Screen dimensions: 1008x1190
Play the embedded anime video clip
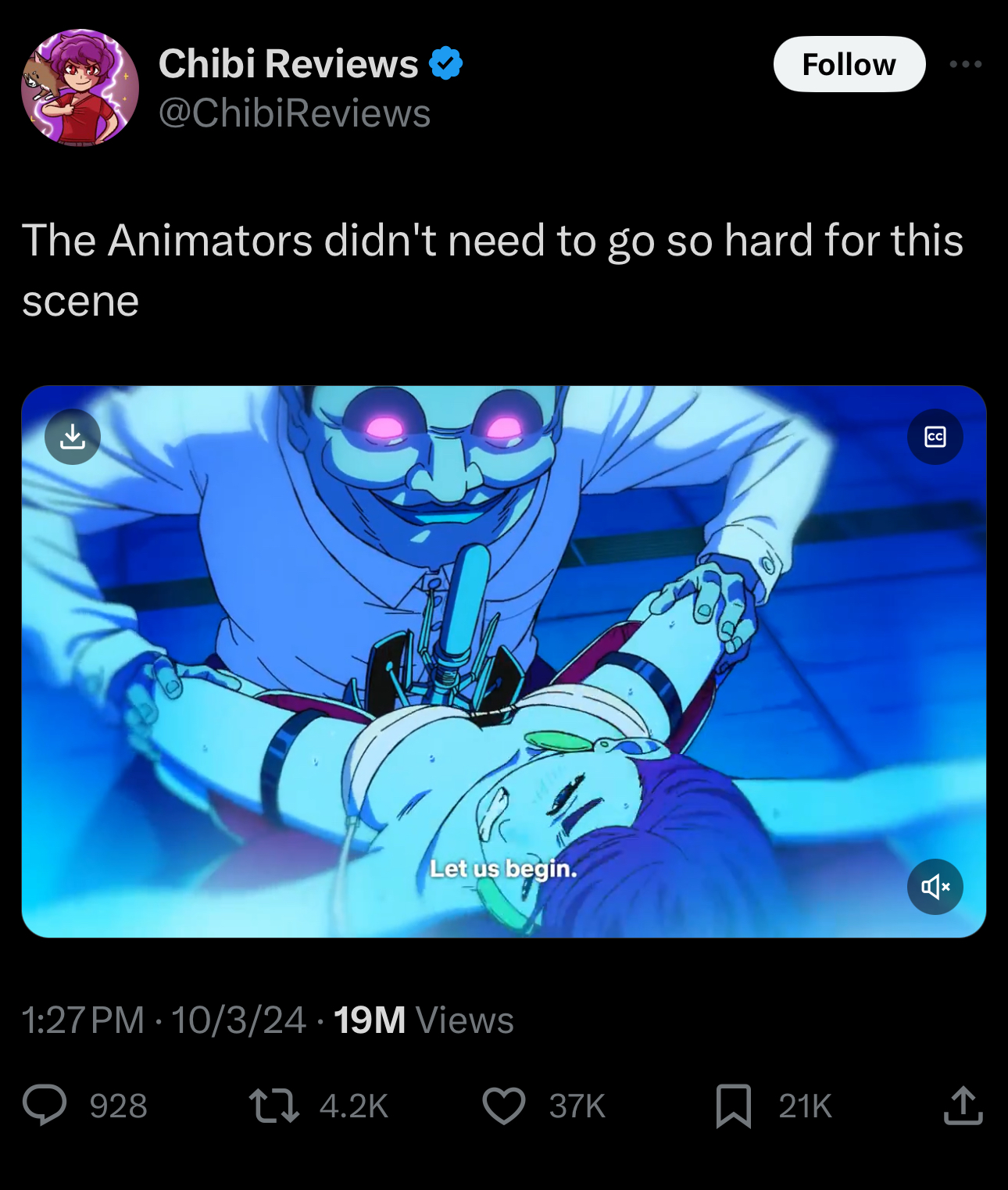(504, 661)
